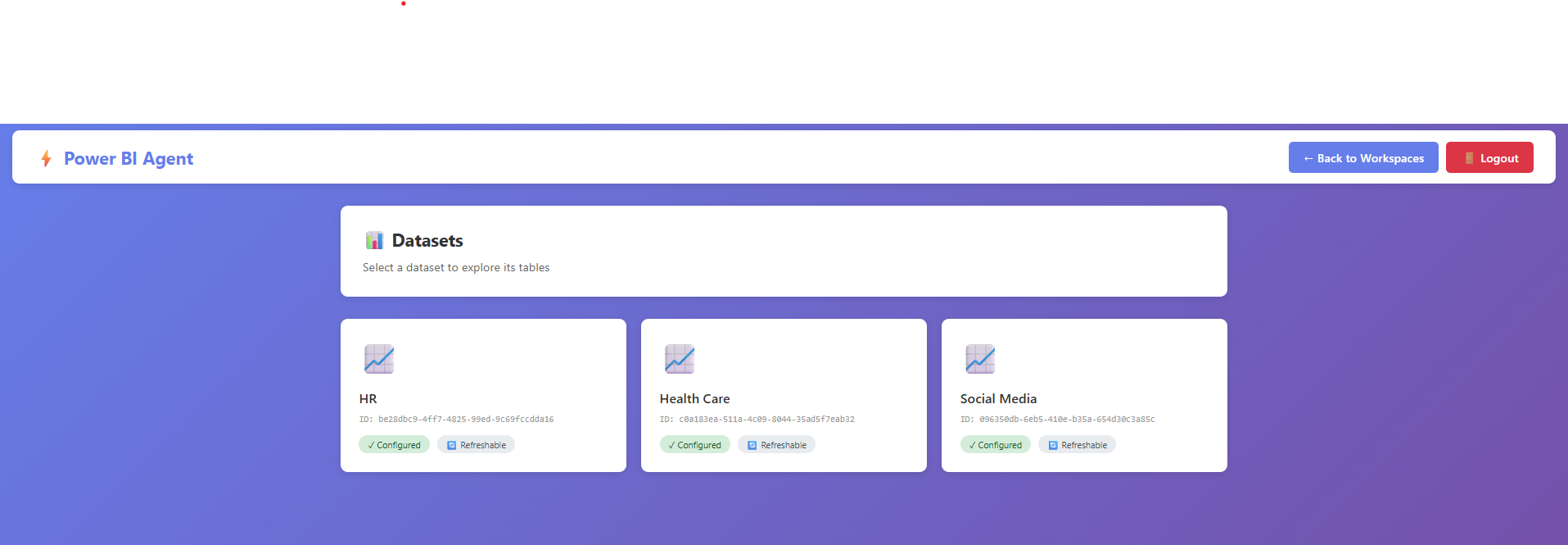Open the HR dataset name
The height and width of the screenshot is (545, 1568).
pos(368,399)
